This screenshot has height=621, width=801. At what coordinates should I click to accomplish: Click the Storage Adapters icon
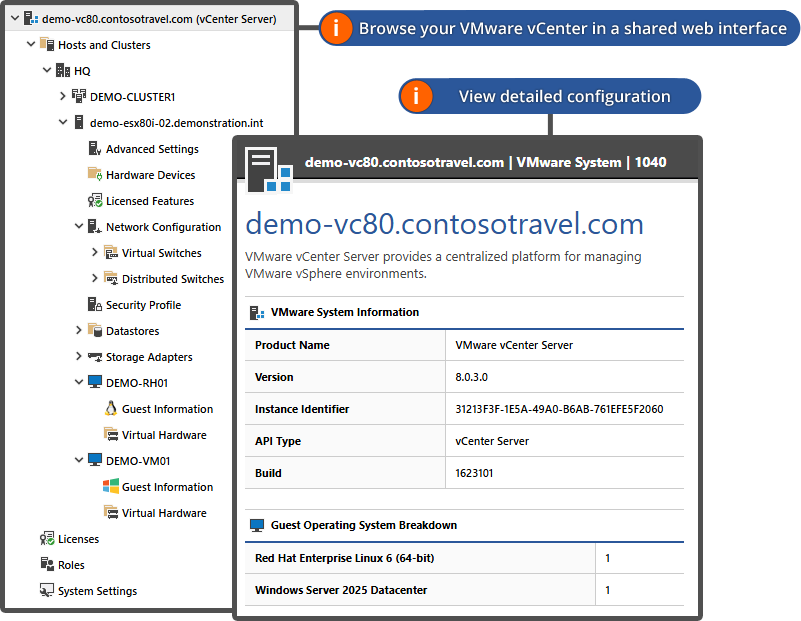(95, 356)
